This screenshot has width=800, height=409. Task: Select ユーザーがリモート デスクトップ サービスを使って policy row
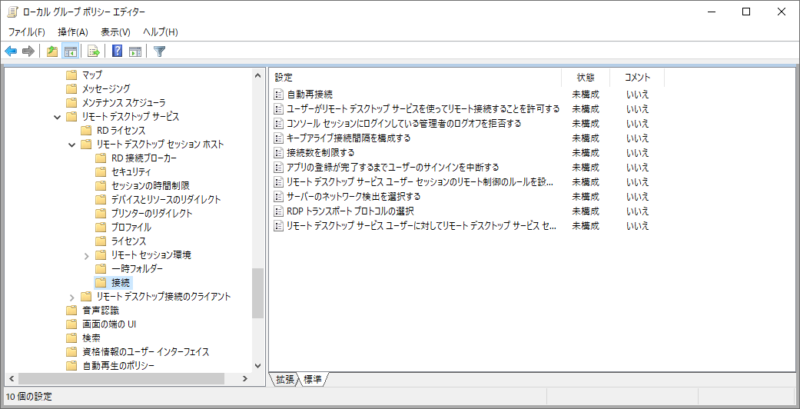click(x=423, y=109)
